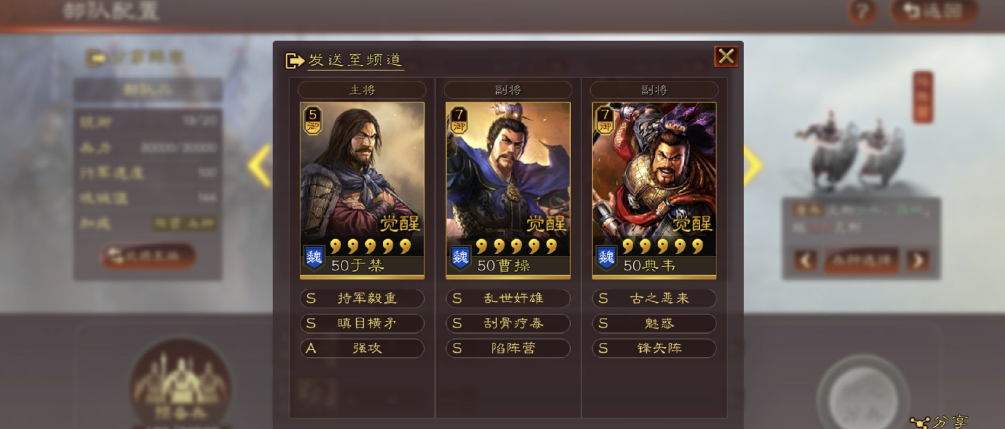The height and width of the screenshot is (429, 1005).
Task: Select the 持军毅重 skill
Action: 362,298
